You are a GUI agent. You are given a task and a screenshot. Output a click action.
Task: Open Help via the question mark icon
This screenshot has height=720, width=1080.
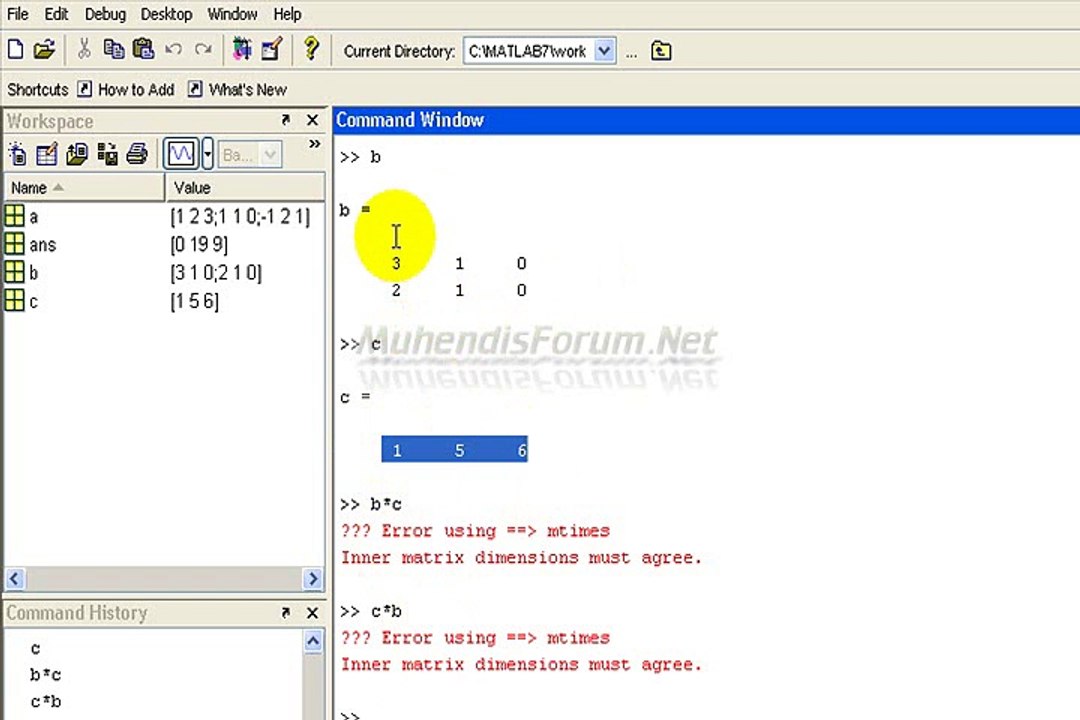coord(311,49)
